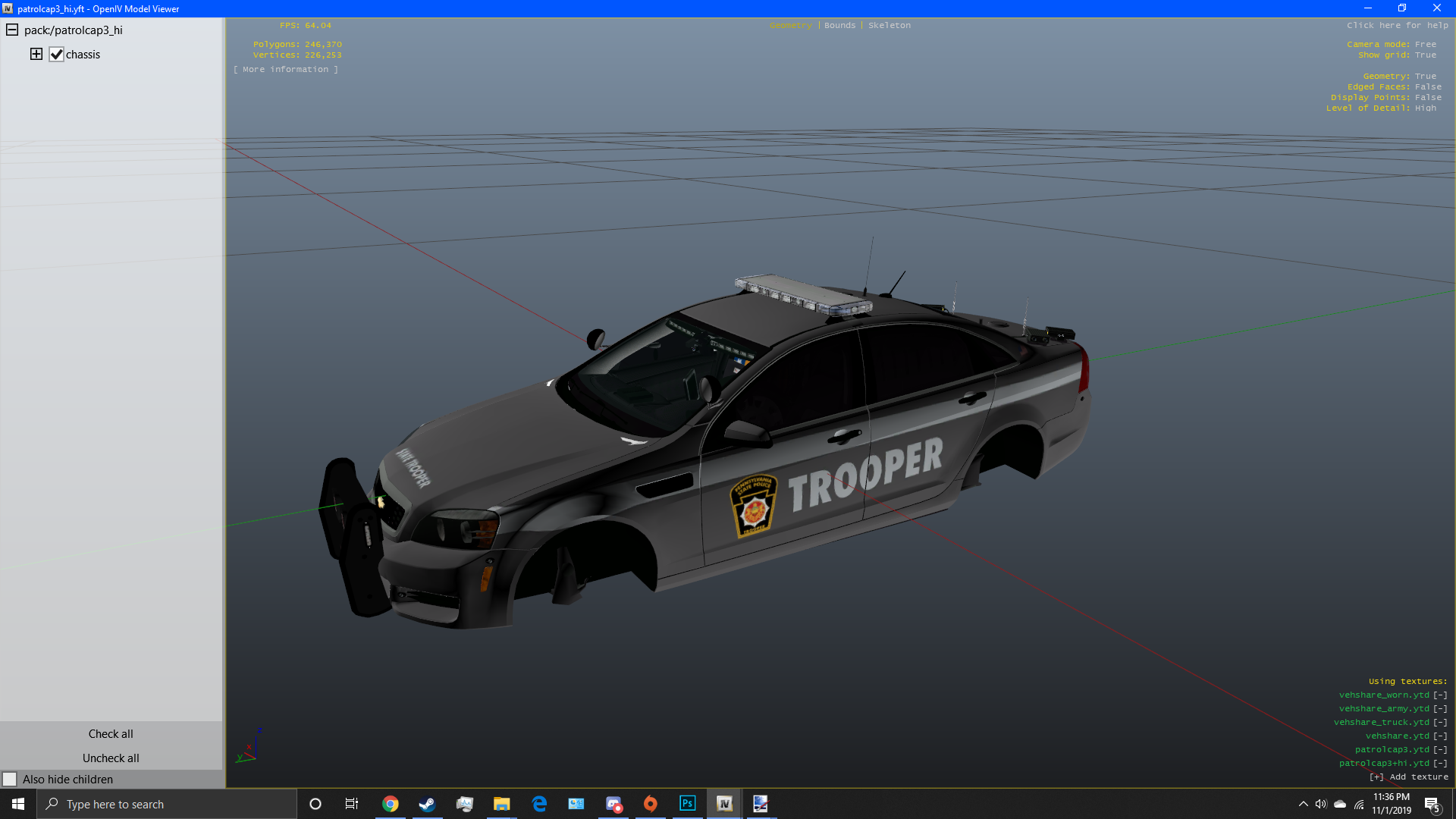Remove the patrolcap3.ytd texture
The width and height of the screenshot is (1456, 819).
pyautogui.click(x=1440, y=749)
